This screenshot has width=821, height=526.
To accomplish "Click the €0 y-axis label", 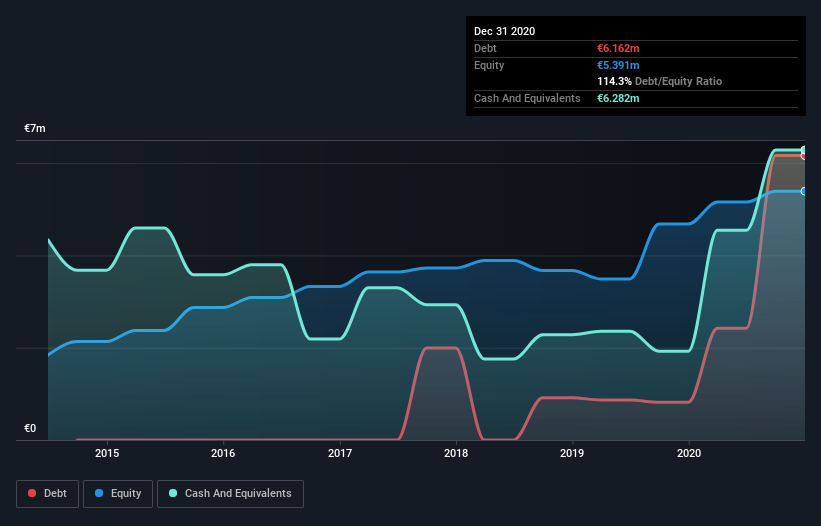I will coord(30,429).
